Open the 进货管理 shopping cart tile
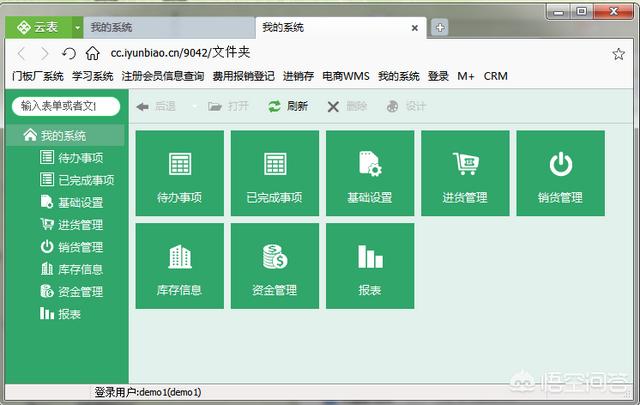 point(465,173)
